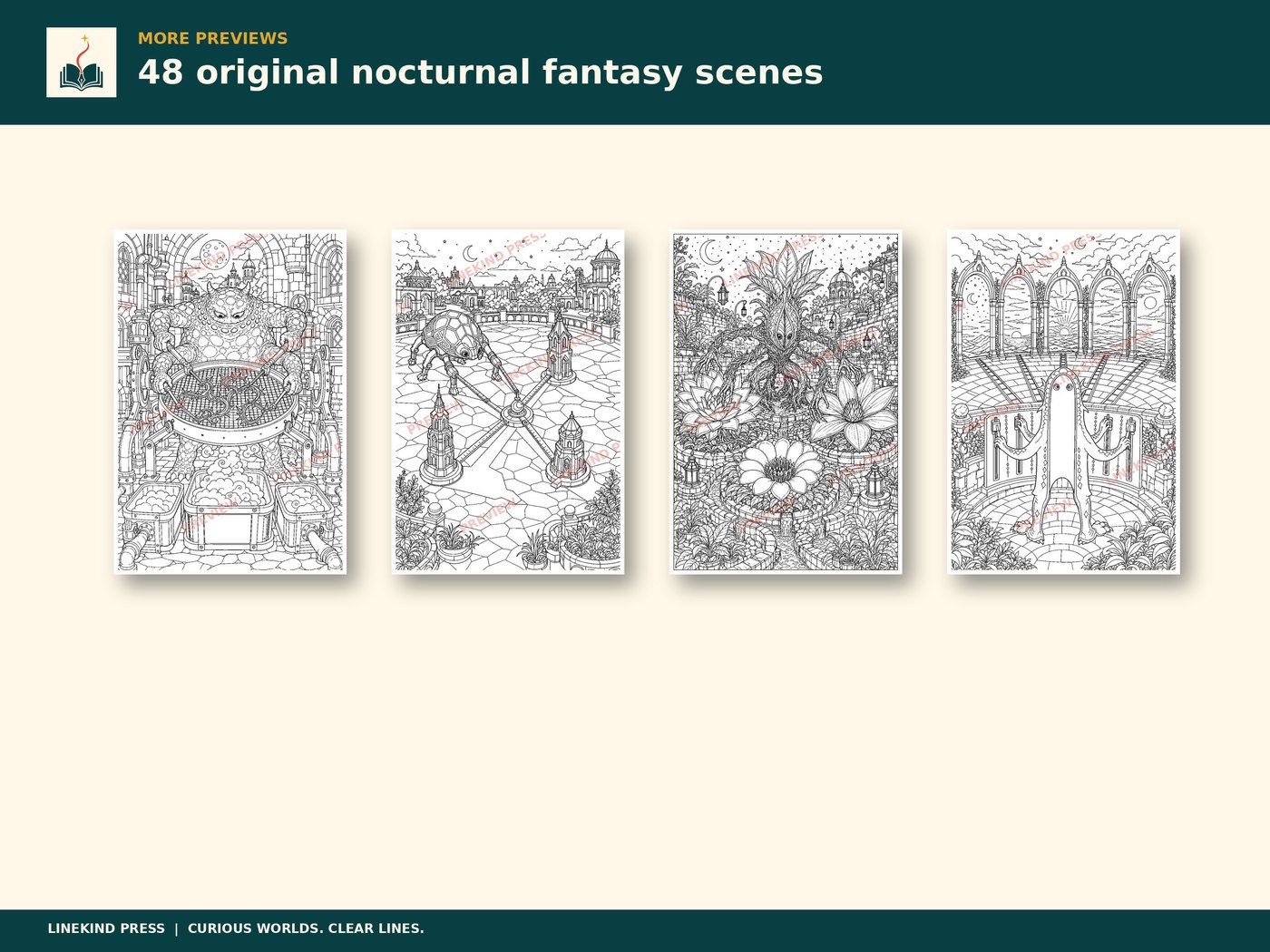The height and width of the screenshot is (952, 1270).
Task: Click the Curious Worlds. Clear Lines. tagline
Action: 306,928
